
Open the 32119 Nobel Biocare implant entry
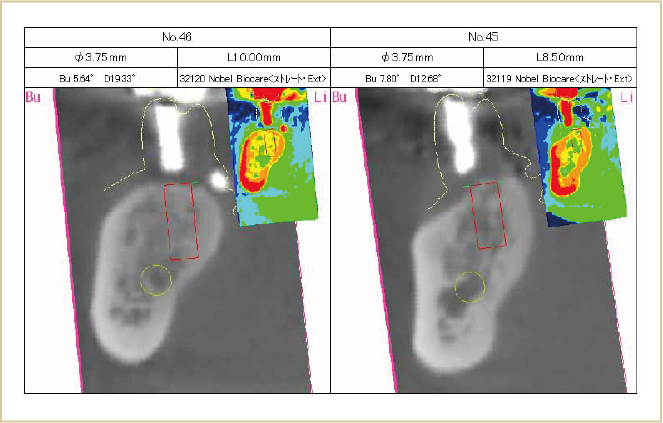559,77
